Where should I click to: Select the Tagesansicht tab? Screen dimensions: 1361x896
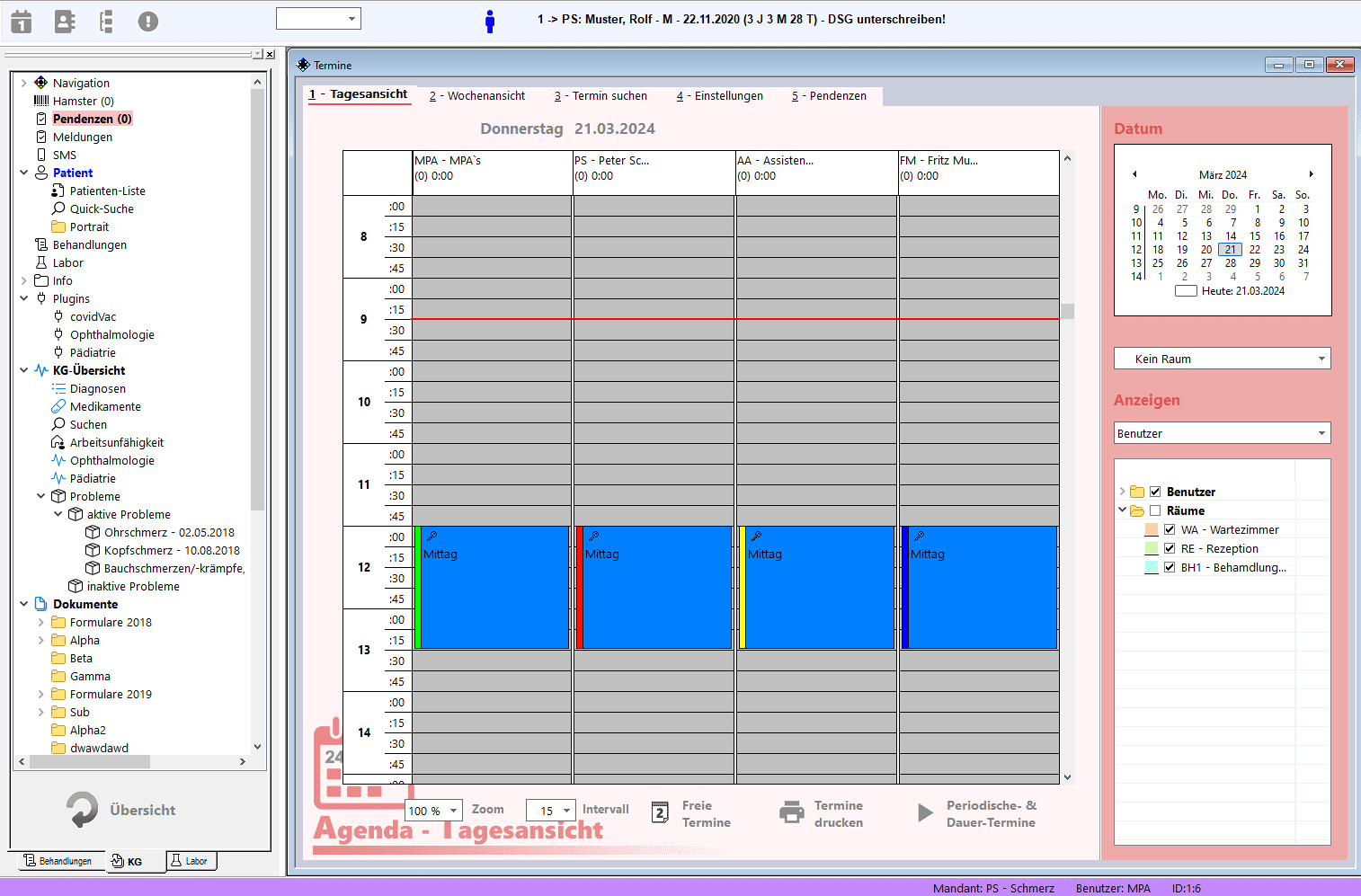[x=359, y=95]
